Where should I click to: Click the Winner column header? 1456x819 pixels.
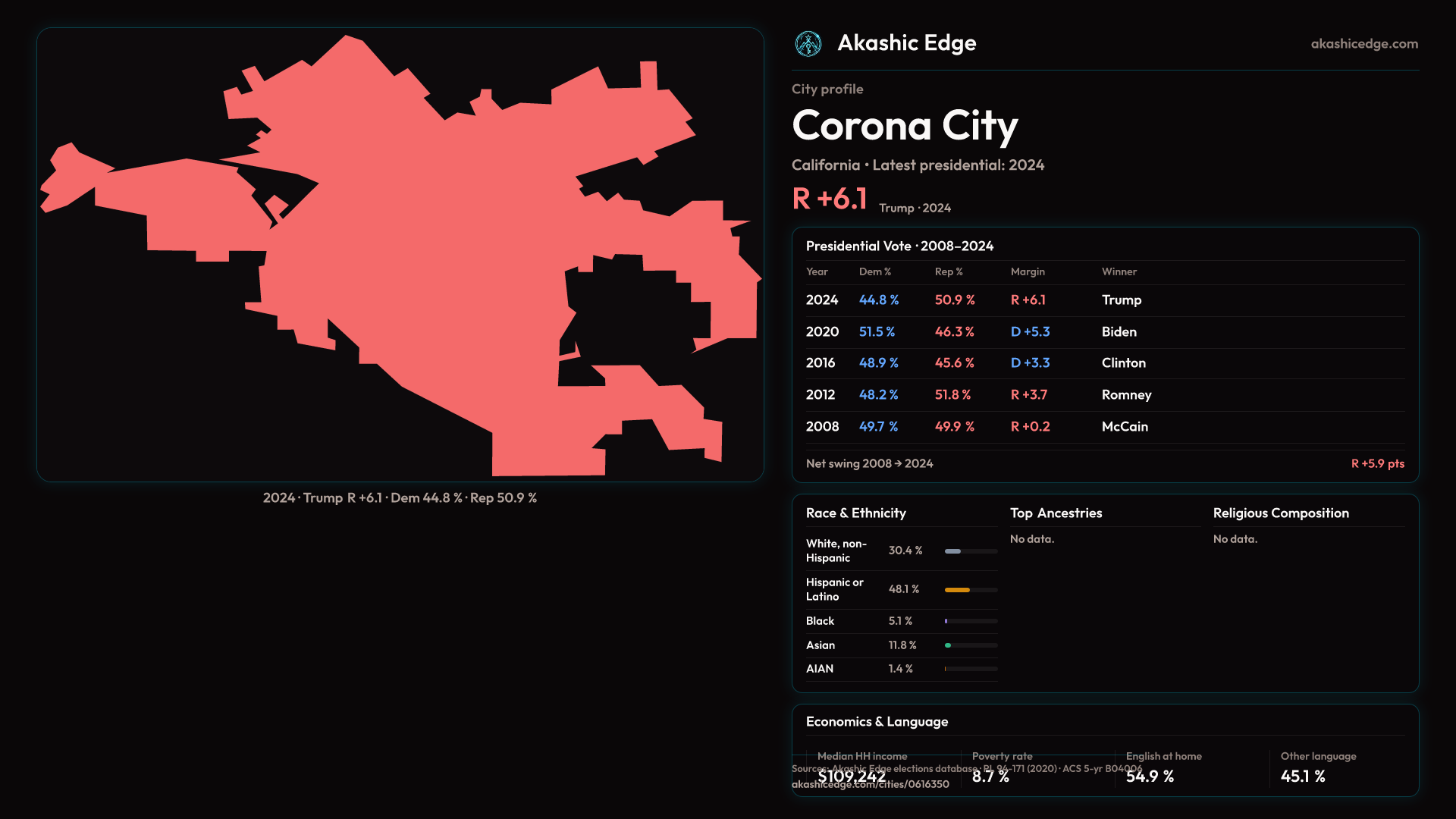point(1119,271)
